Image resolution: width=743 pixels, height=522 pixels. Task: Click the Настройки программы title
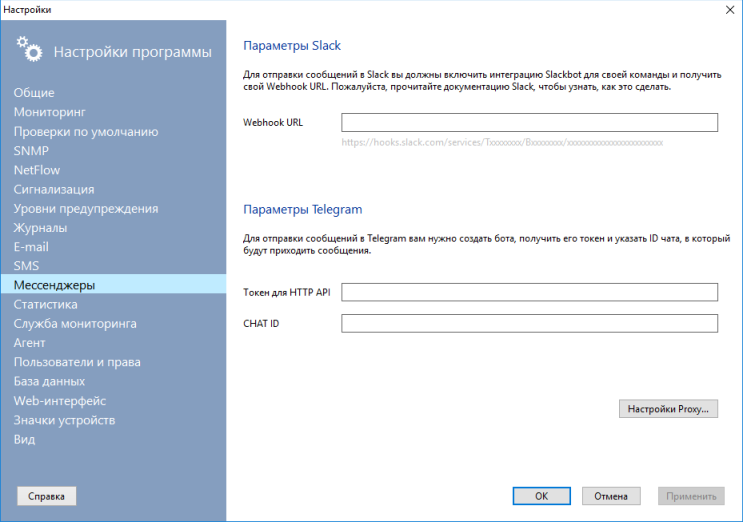(133, 52)
